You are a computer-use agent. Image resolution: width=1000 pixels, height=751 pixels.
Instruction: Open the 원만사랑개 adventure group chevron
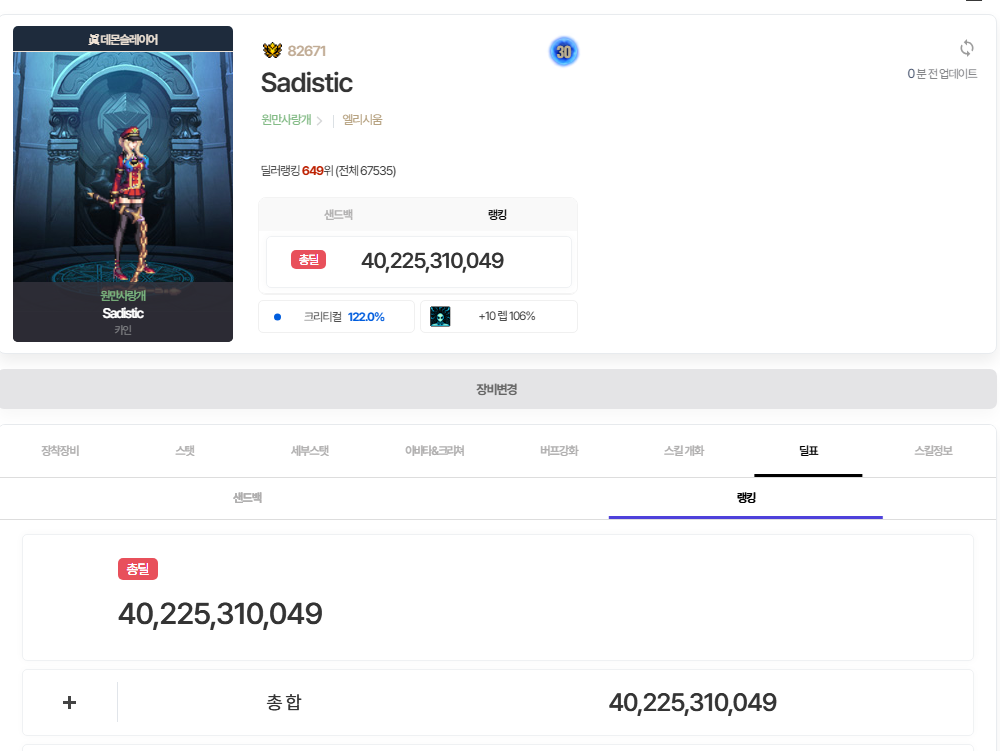coord(319,121)
